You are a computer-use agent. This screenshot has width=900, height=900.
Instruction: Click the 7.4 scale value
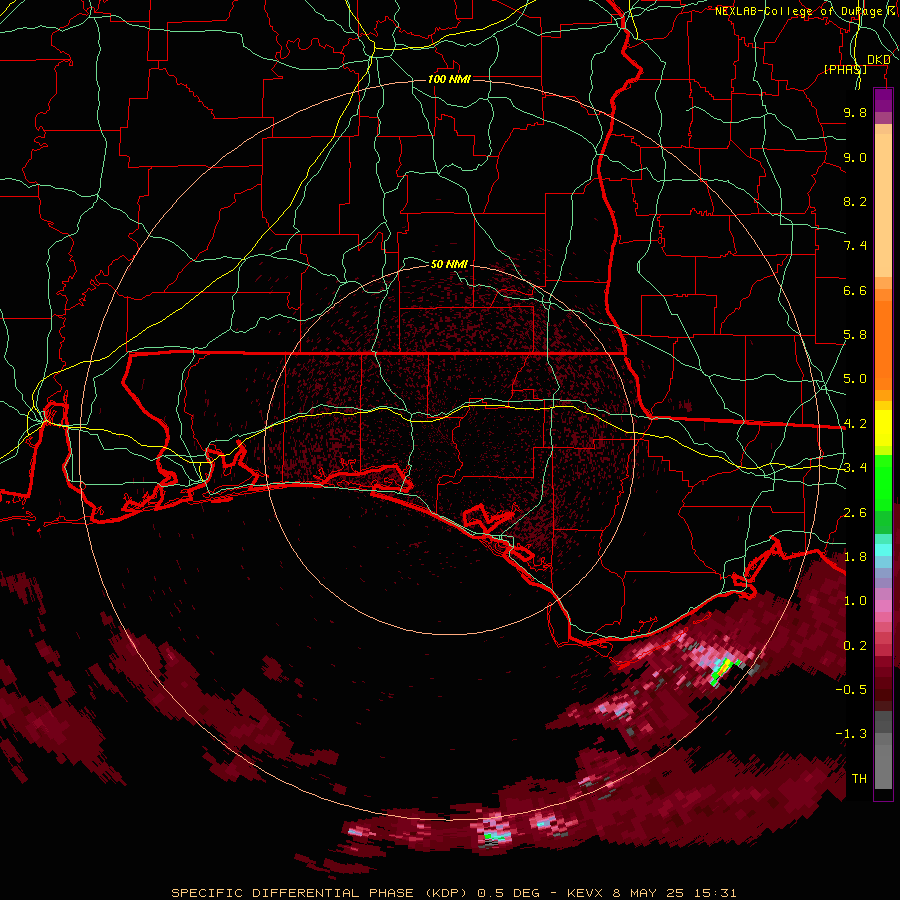click(855, 246)
